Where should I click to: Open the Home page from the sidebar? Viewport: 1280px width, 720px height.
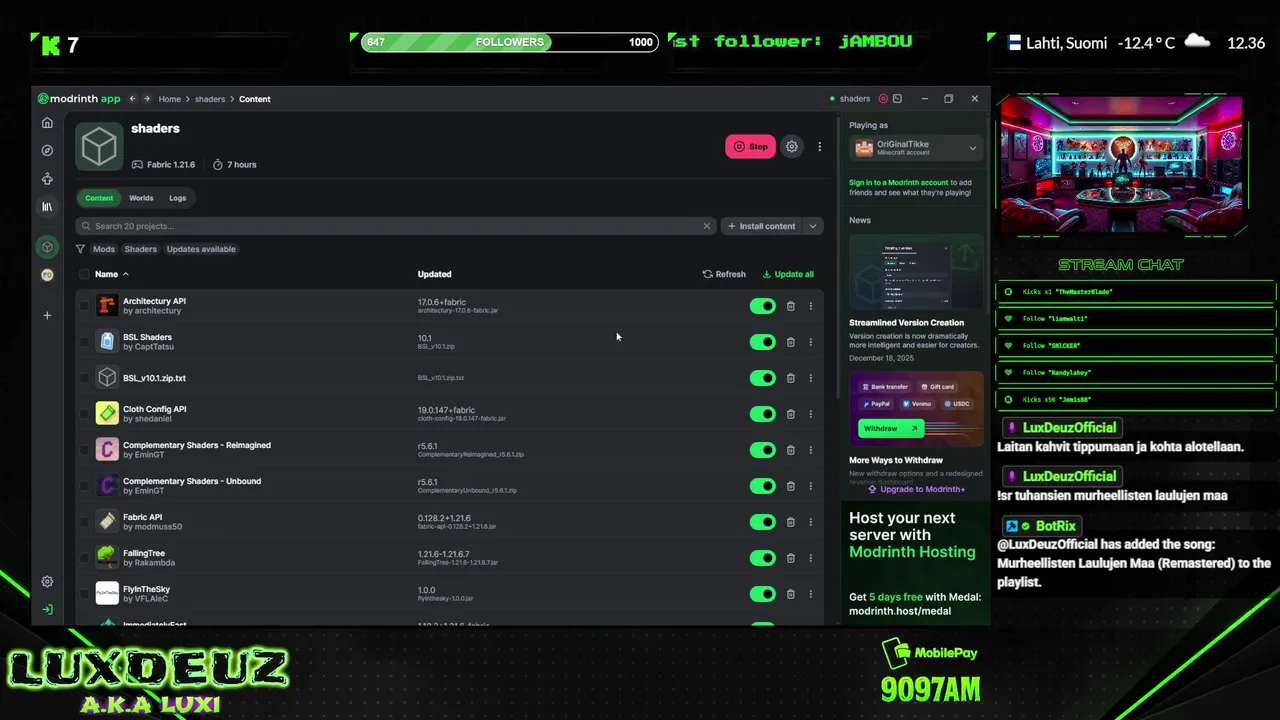(47, 123)
